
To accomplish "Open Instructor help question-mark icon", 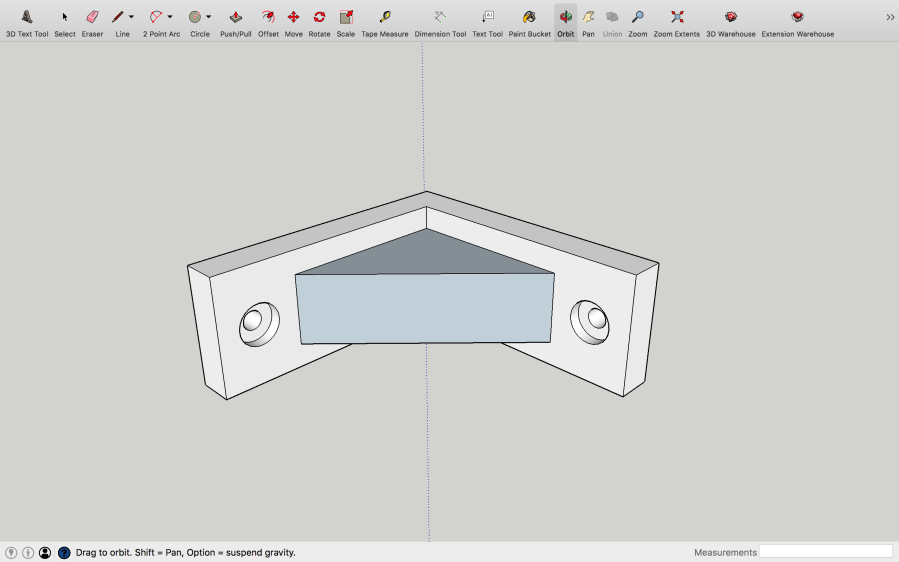I will pyautogui.click(x=64, y=552).
